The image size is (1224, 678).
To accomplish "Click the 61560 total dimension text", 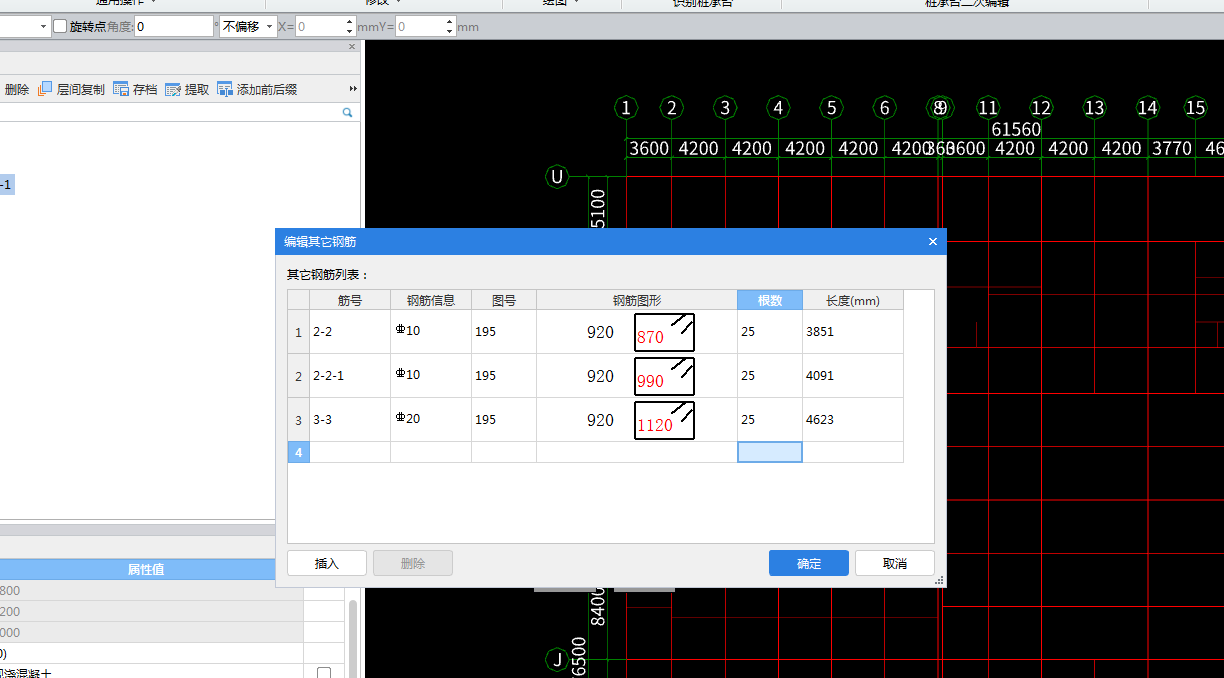I will point(1016,130).
